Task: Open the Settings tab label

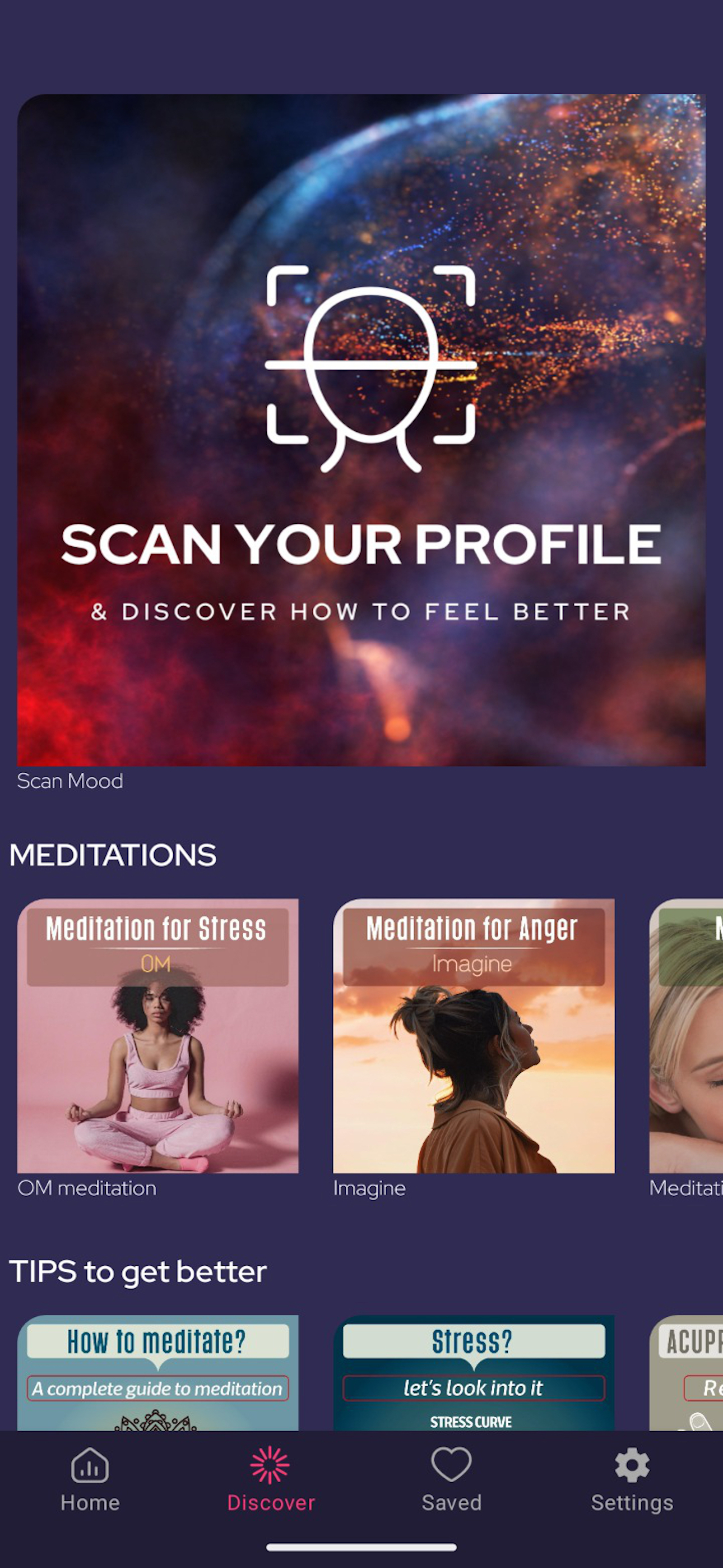Action: [632, 1504]
